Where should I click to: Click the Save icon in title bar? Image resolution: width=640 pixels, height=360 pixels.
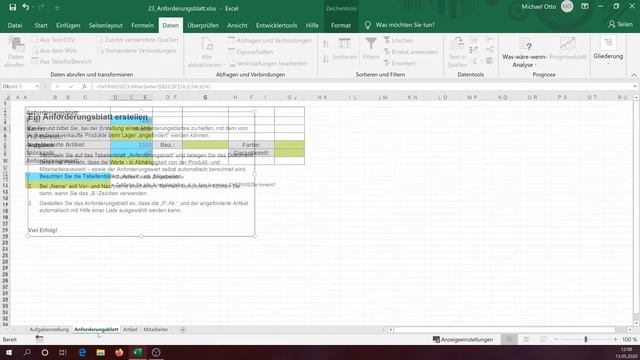tap(12, 7)
